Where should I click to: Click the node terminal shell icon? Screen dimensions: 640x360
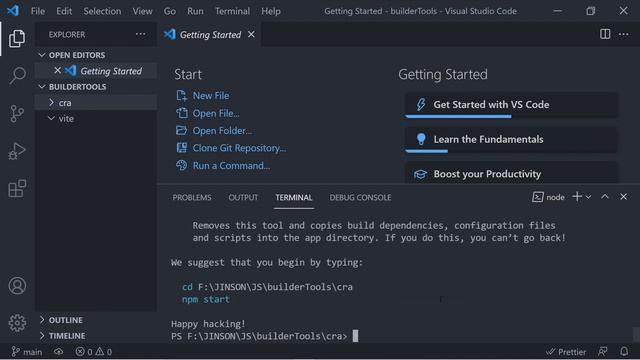pyautogui.click(x=538, y=197)
